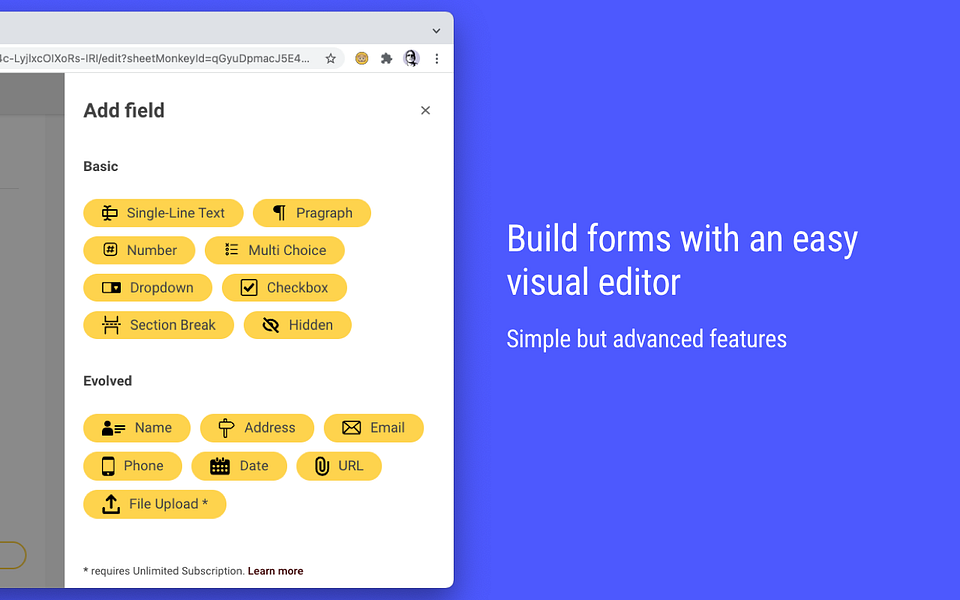960x600 pixels.
Task: Expand the tab search chevron
Action: point(436,31)
